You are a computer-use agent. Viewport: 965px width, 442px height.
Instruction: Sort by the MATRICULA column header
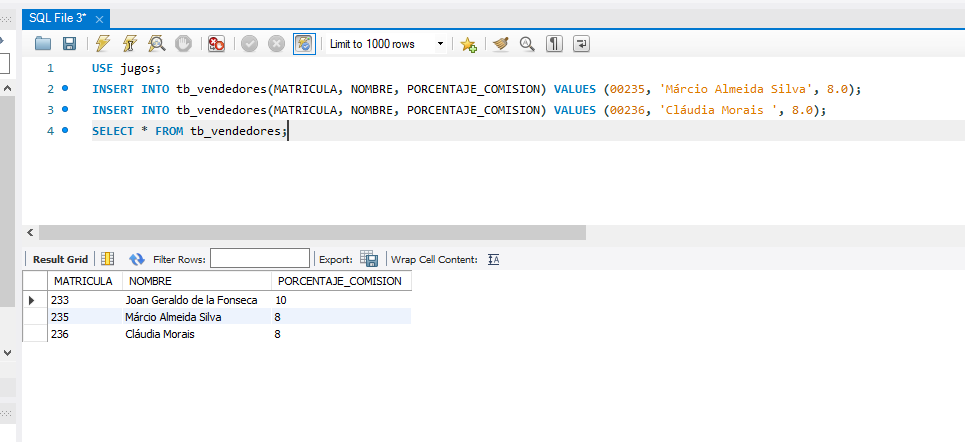coord(84,281)
